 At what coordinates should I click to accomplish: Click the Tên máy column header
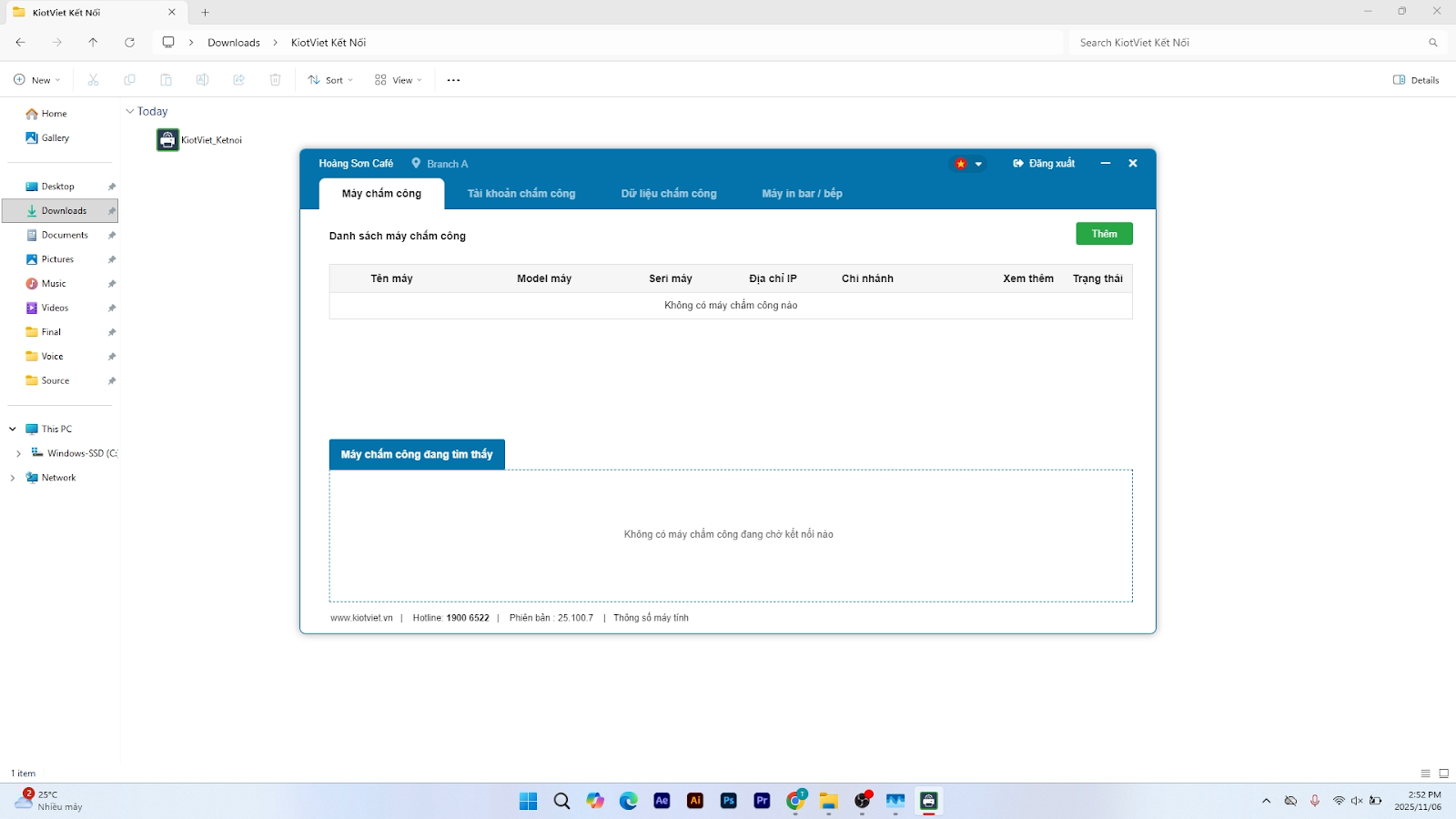[391, 278]
